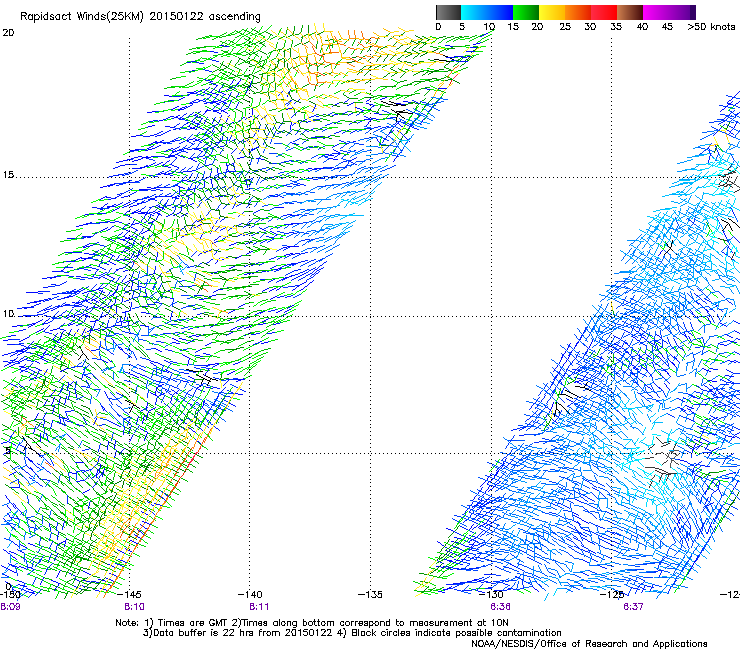Screen dimensions: 740x650
Task: Click the '-145' longitude axis label
Action: point(129,594)
